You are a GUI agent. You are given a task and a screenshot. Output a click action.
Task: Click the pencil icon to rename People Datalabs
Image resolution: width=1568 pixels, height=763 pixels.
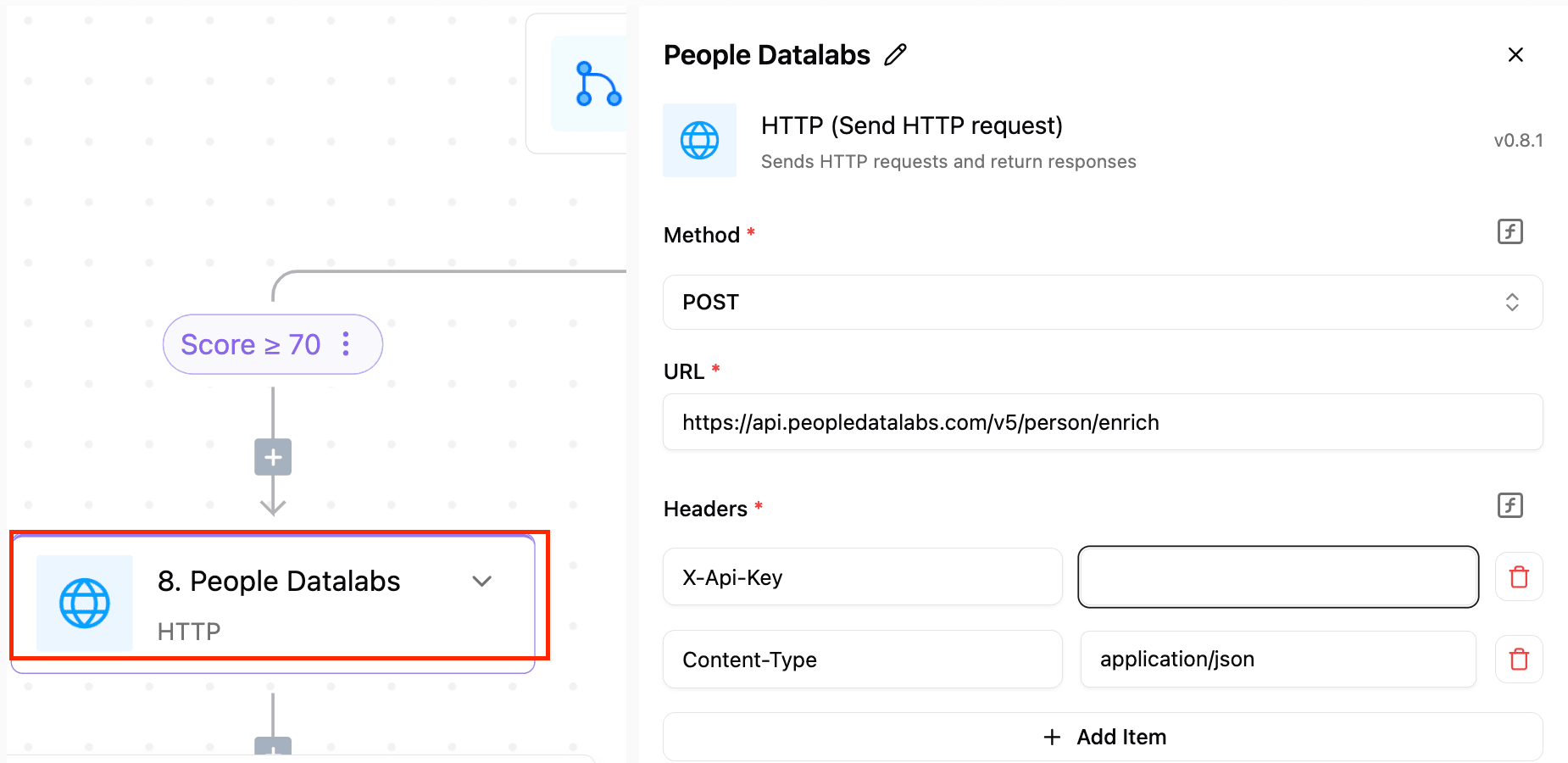(x=895, y=55)
